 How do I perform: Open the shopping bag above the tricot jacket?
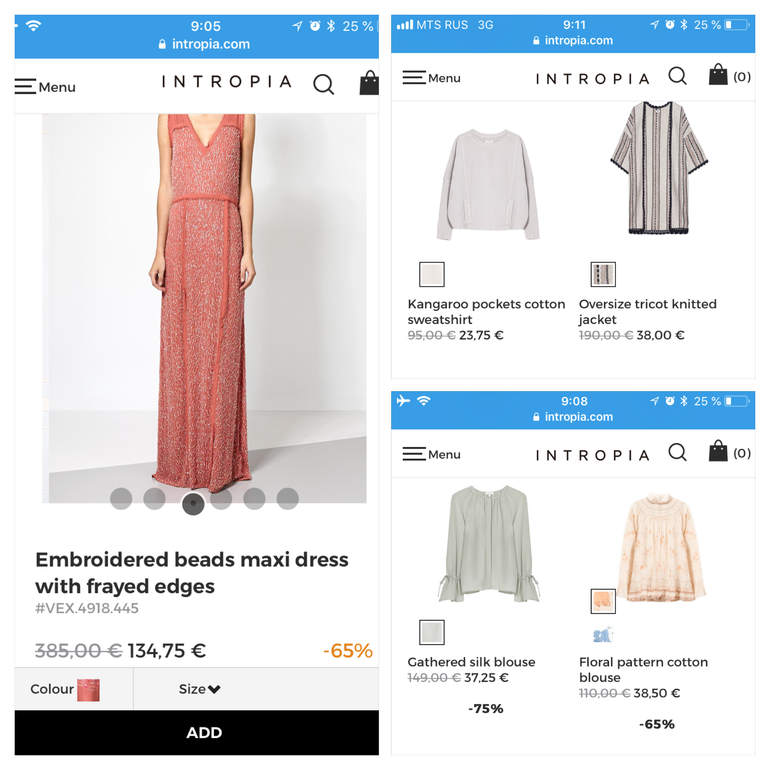[x=718, y=75]
